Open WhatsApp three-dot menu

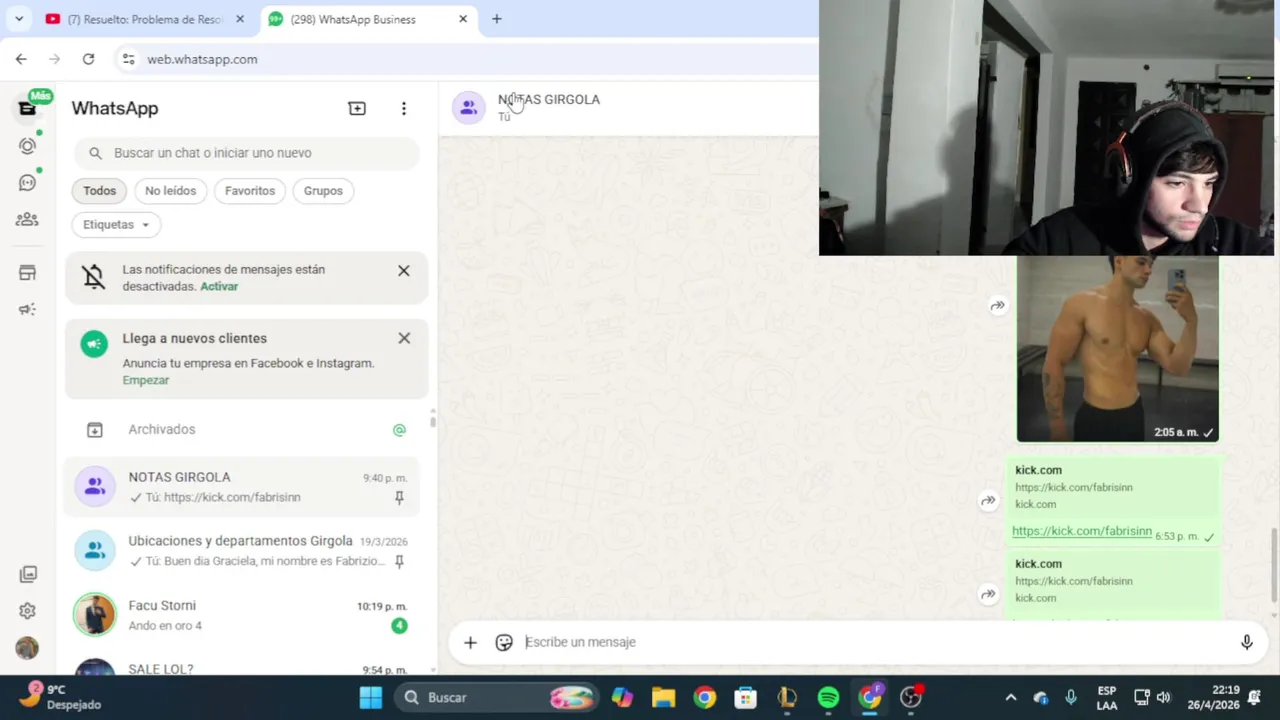[404, 108]
